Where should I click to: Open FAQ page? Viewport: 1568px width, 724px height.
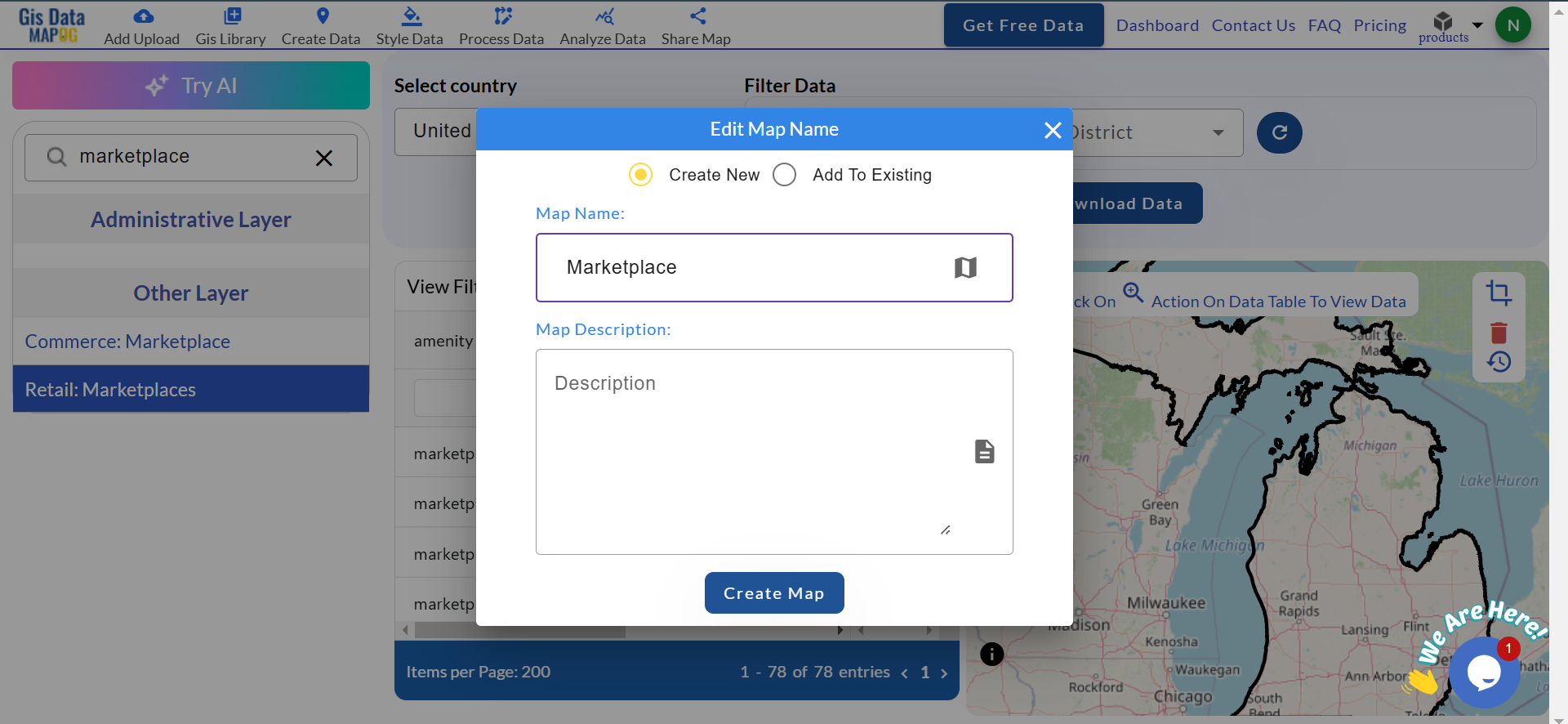[1324, 25]
